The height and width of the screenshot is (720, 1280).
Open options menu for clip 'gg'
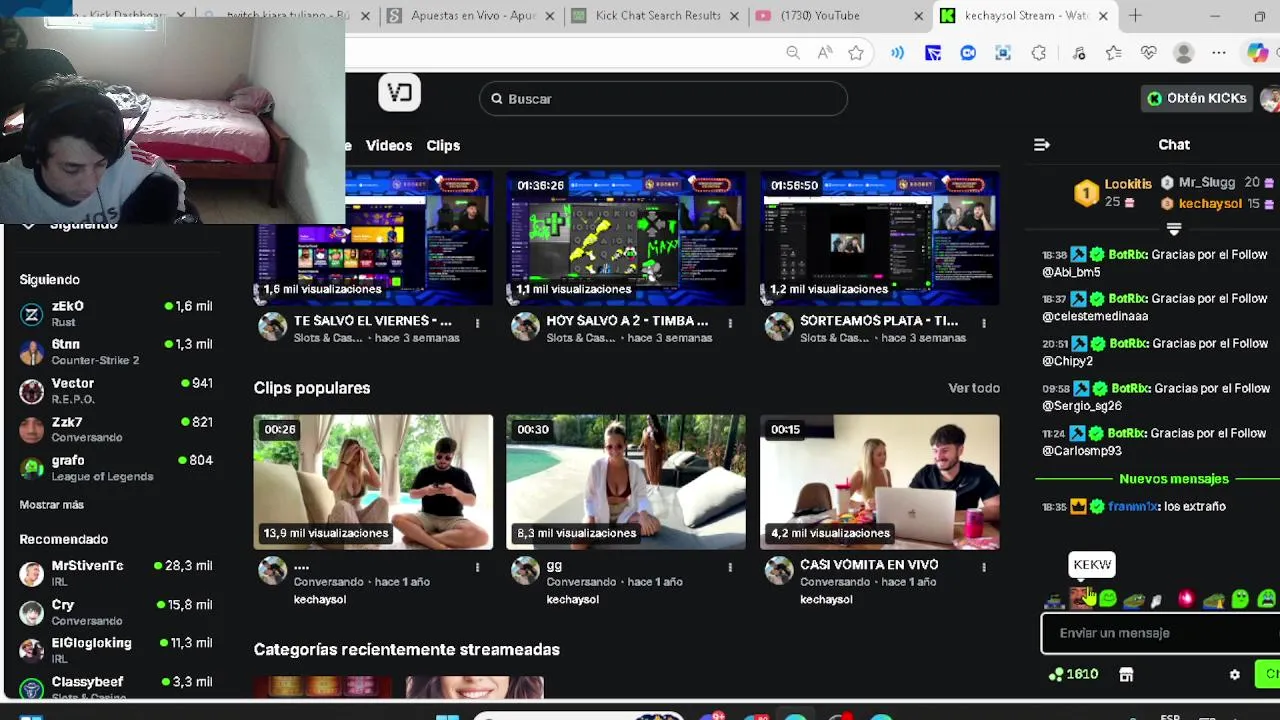pyautogui.click(x=730, y=567)
